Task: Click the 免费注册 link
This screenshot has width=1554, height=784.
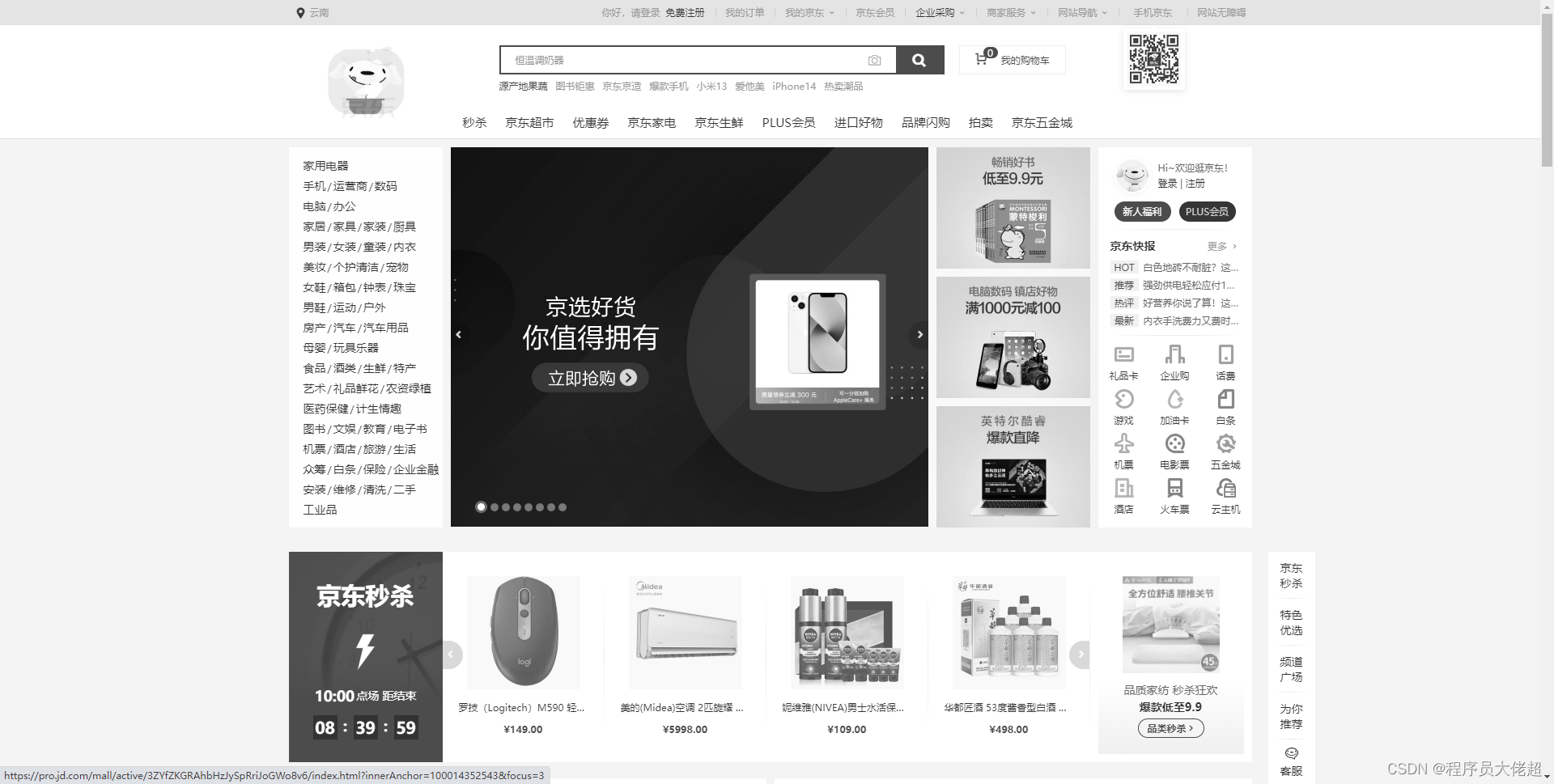Action: (685, 13)
